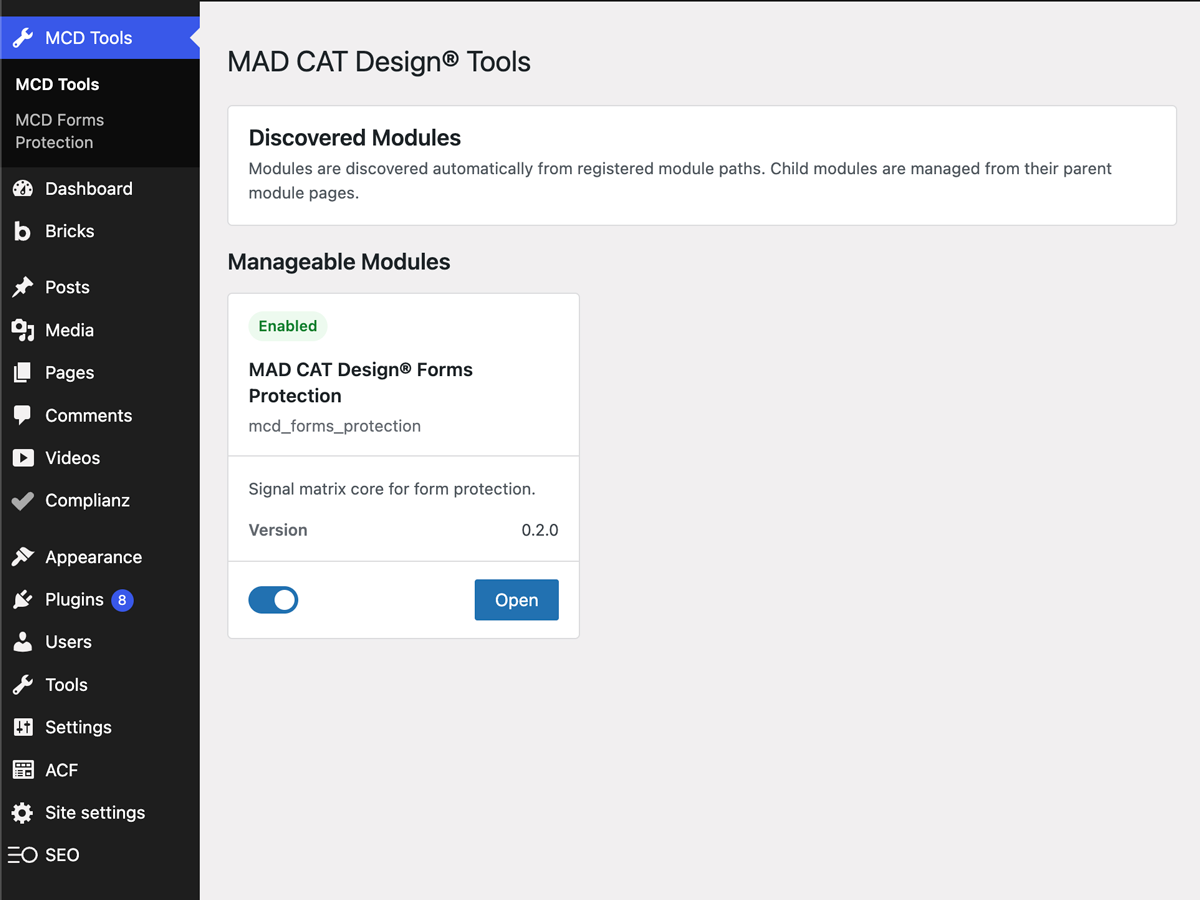Open the Dashboard menu label
The width and height of the screenshot is (1200, 900).
coord(89,189)
